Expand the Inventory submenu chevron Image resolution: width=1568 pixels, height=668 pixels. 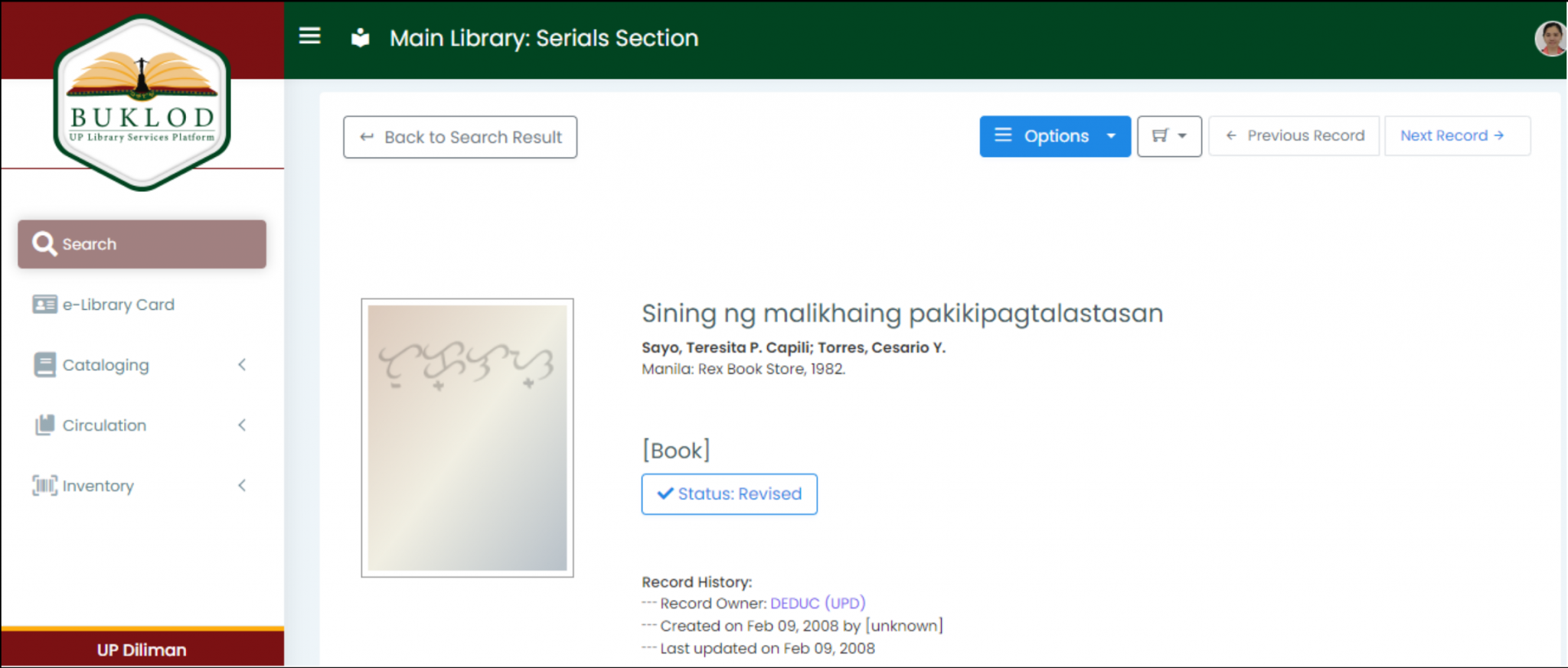click(242, 486)
